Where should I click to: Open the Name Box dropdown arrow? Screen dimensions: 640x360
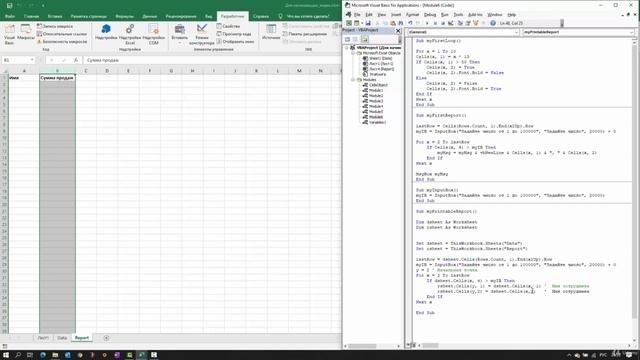click(32, 60)
